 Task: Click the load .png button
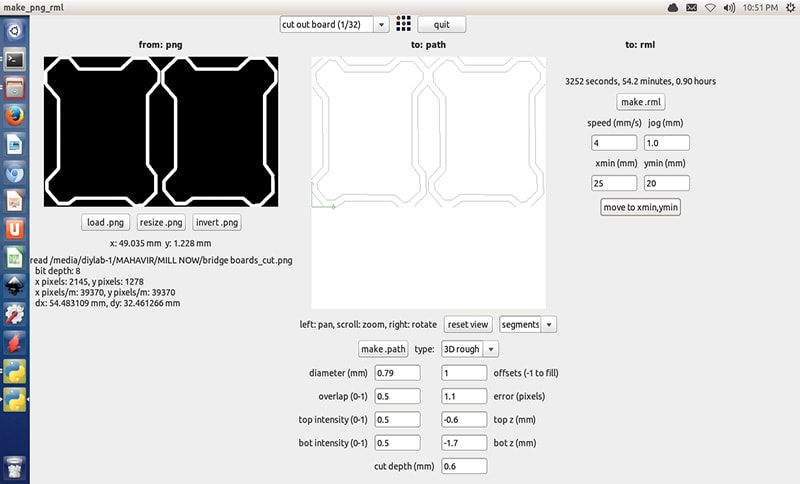point(105,222)
